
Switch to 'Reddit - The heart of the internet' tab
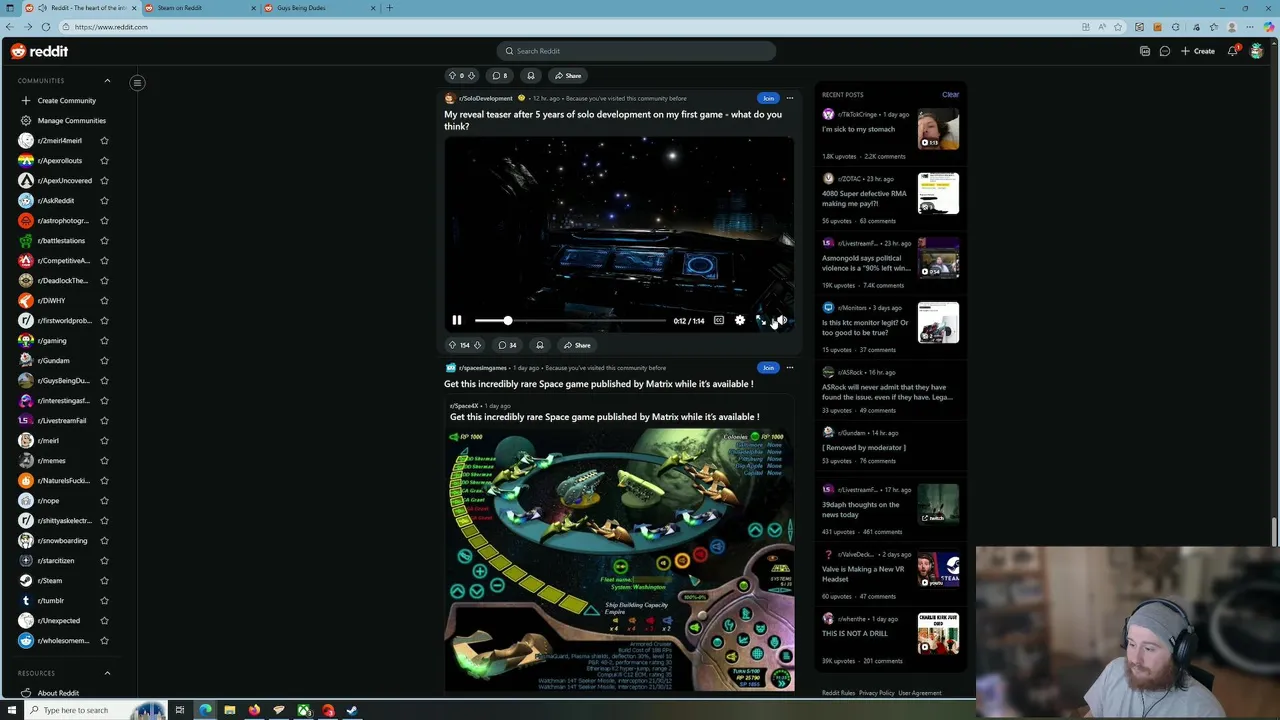pyautogui.click(x=80, y=8)
